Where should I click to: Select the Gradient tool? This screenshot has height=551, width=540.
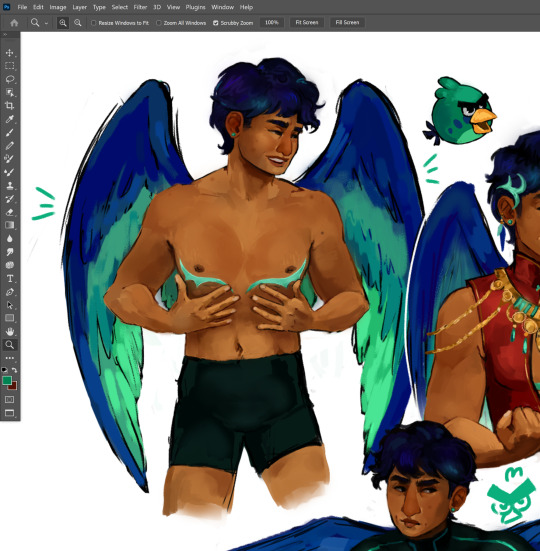click(x=9, y=225)
